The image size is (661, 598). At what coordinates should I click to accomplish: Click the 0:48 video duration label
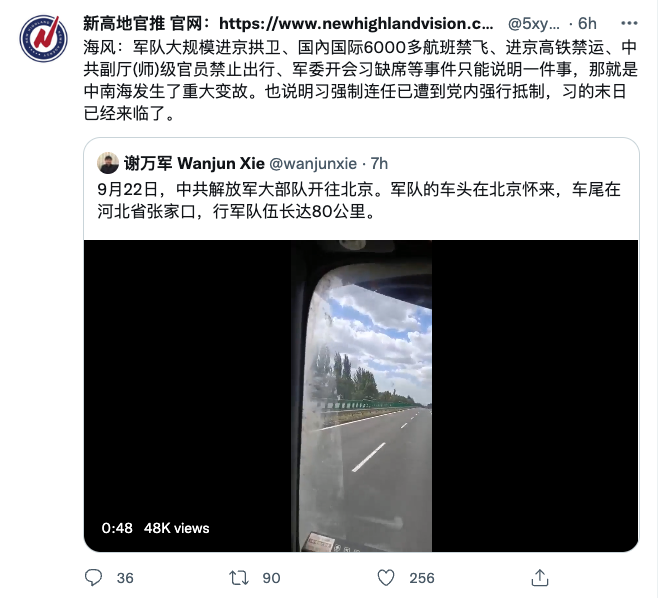pos(117,528)
